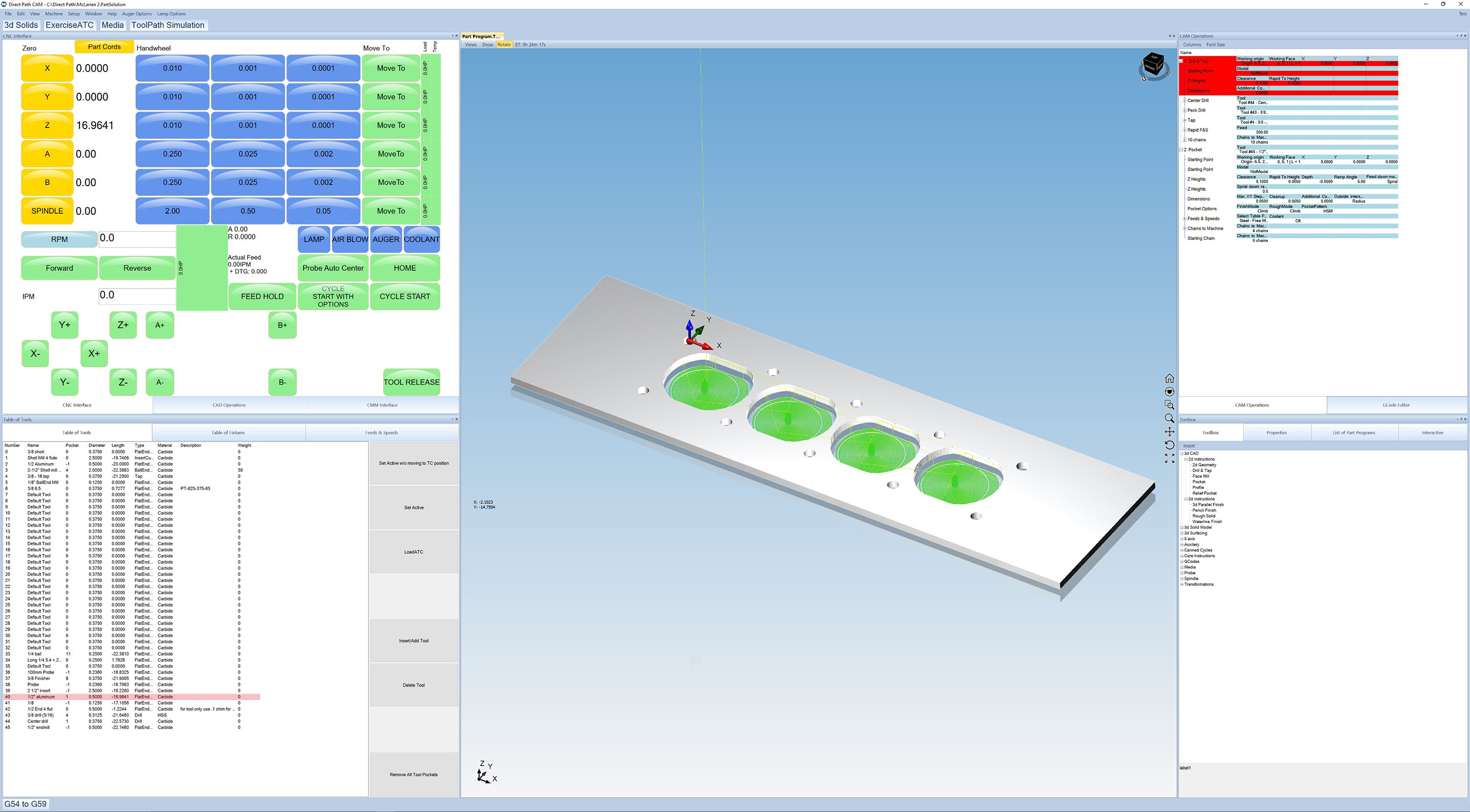
Task: Click the fit-to-screen arrows icon
Action: point(1169,458)
